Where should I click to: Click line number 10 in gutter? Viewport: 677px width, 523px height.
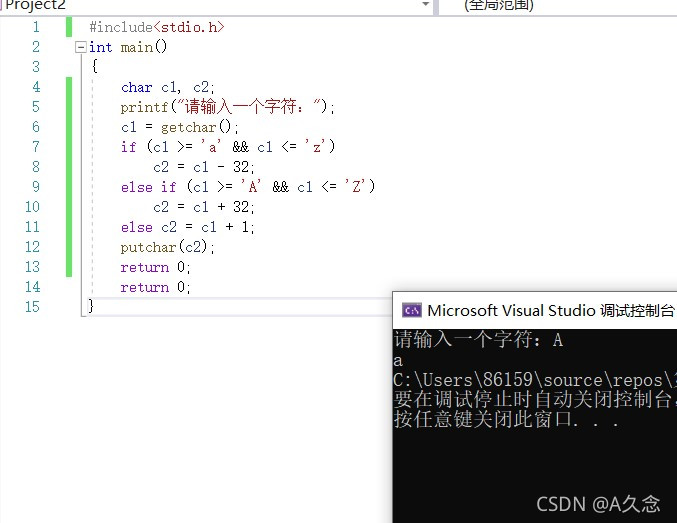[x=32, y=207]
